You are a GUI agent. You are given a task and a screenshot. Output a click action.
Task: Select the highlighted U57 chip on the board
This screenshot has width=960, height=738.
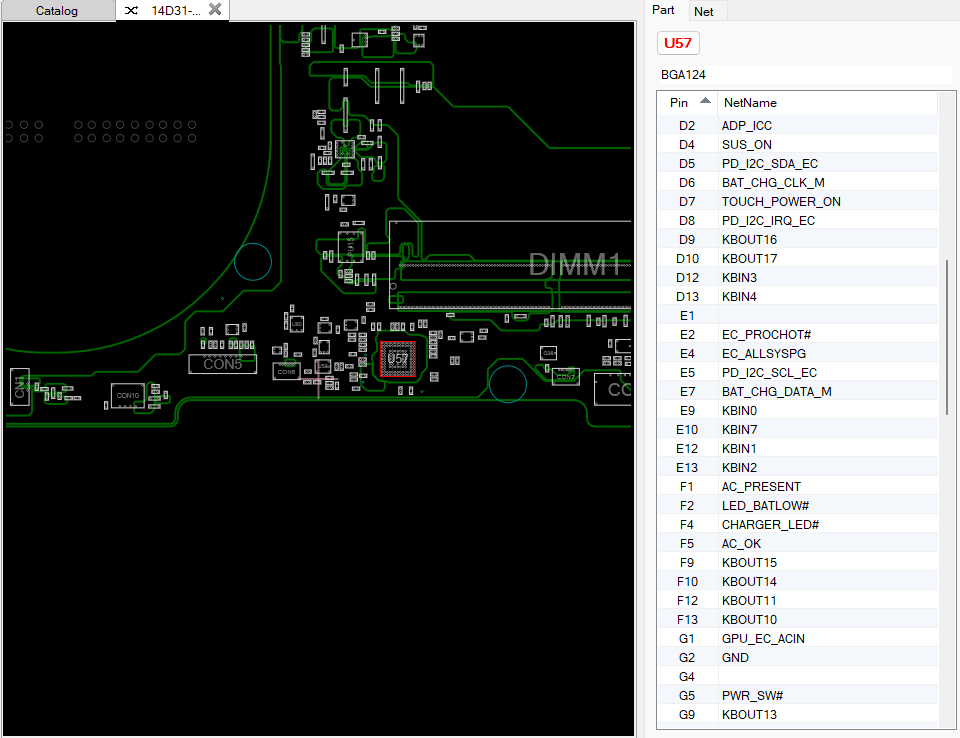pos(398,359)
